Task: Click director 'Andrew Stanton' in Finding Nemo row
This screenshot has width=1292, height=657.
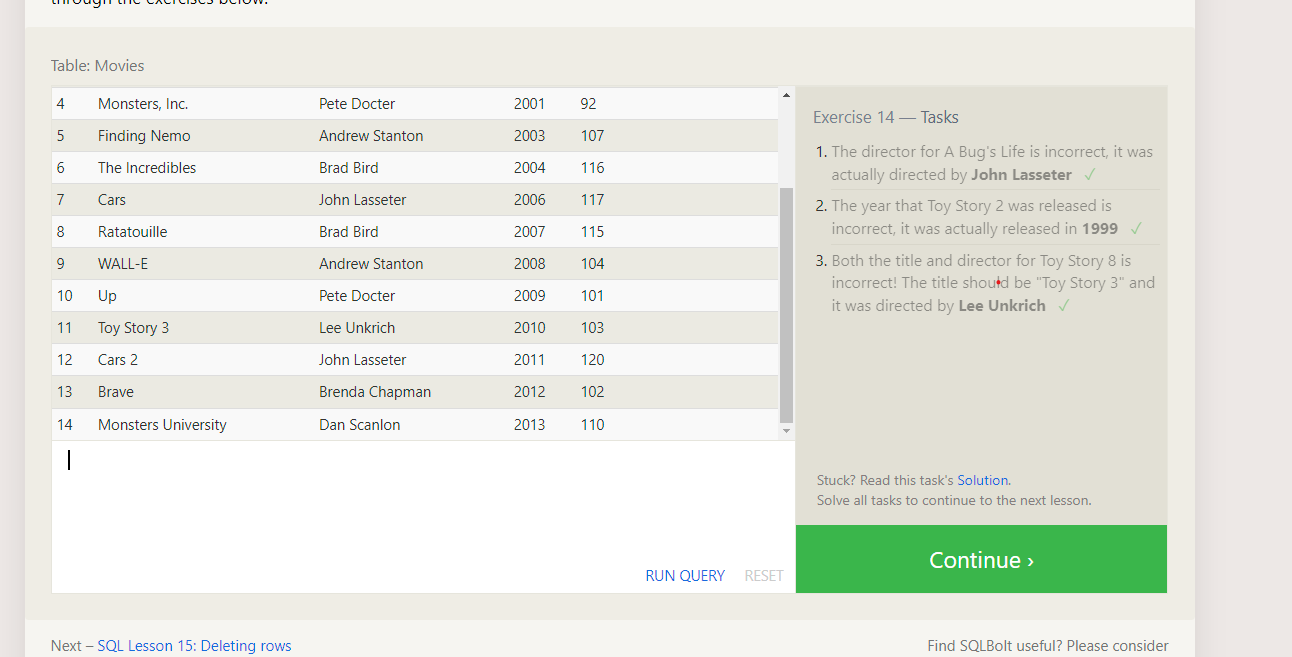Action: click(371, 136)
